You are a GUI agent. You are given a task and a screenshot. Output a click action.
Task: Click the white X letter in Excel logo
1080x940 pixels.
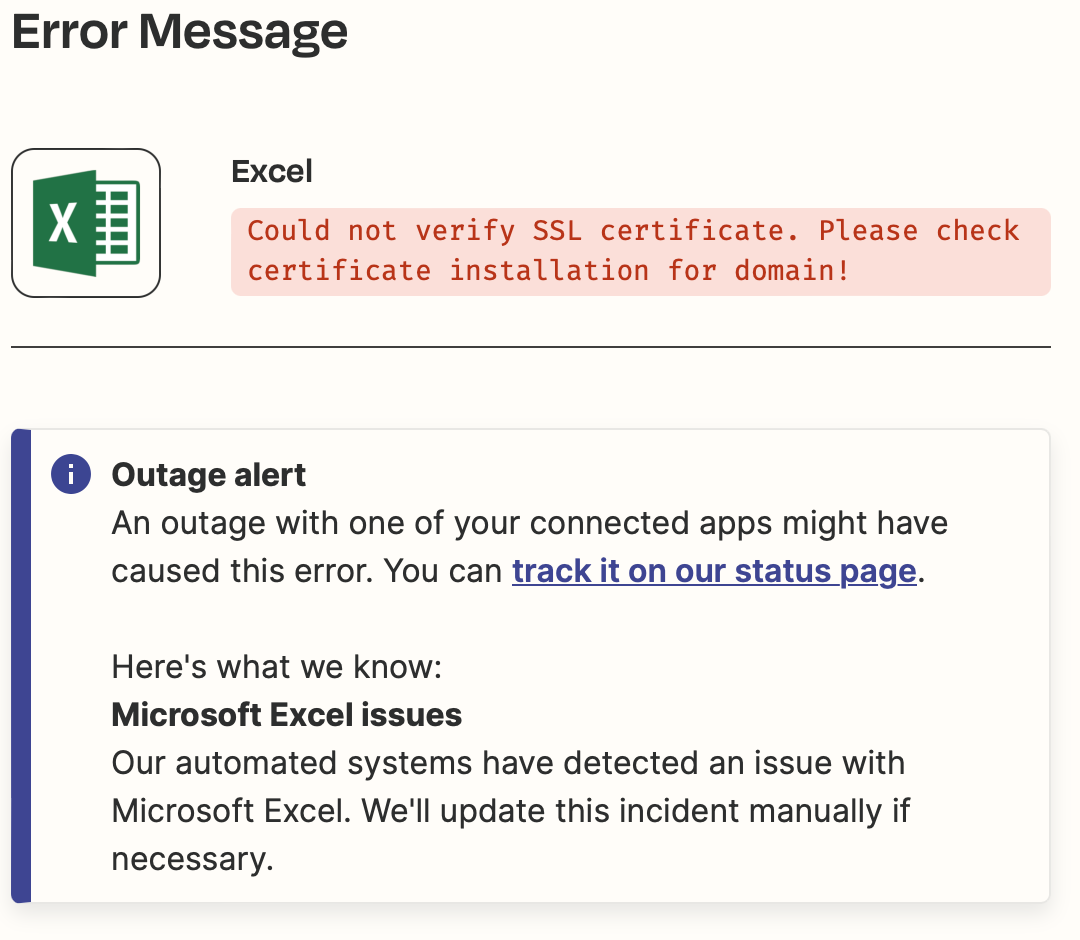click(63, 224)
